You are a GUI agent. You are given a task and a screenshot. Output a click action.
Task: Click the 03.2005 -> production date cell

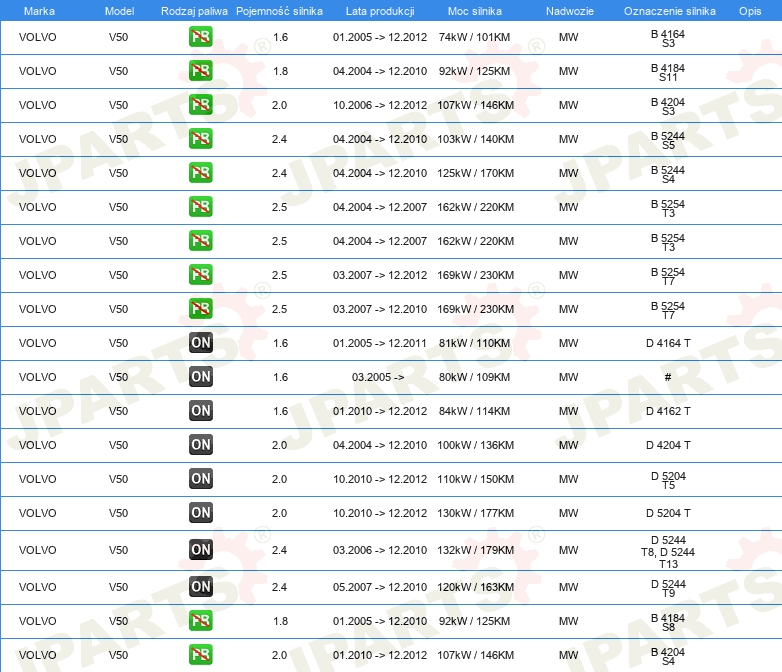point(378,377)
